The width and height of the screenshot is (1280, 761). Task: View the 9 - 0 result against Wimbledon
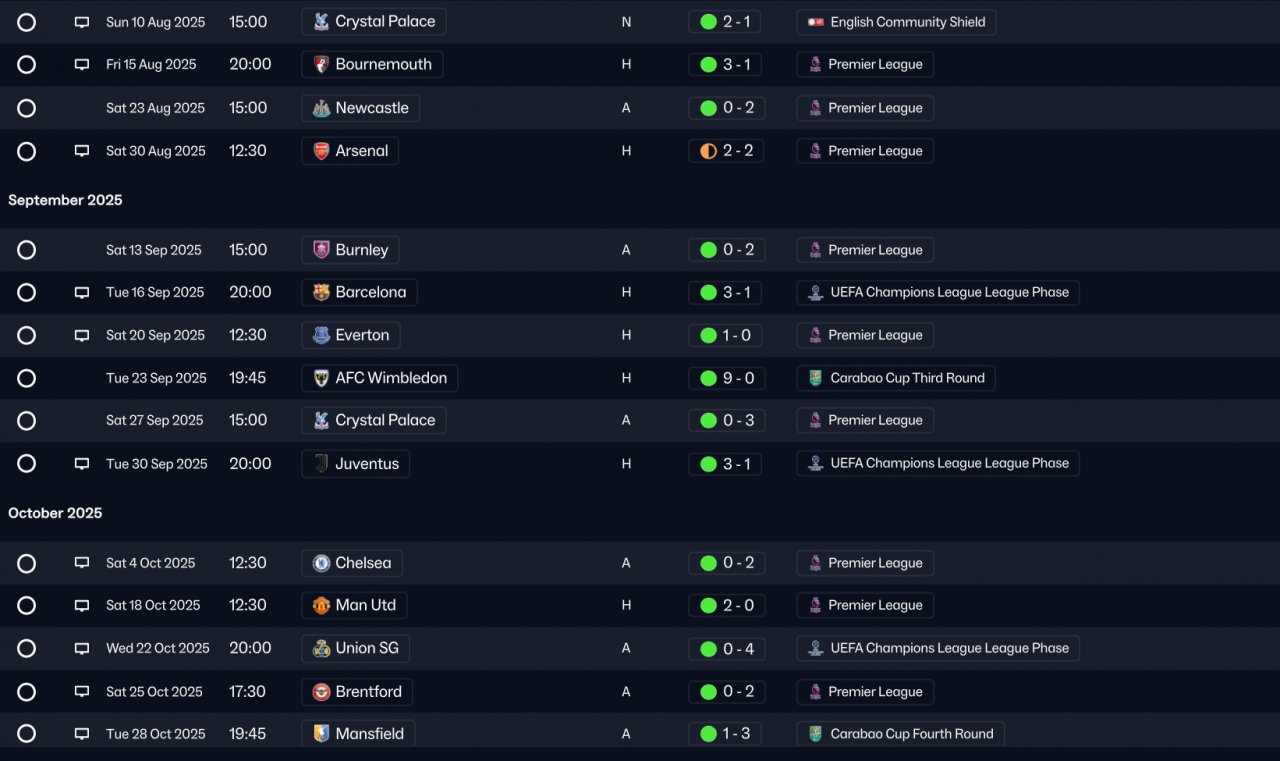726,378
